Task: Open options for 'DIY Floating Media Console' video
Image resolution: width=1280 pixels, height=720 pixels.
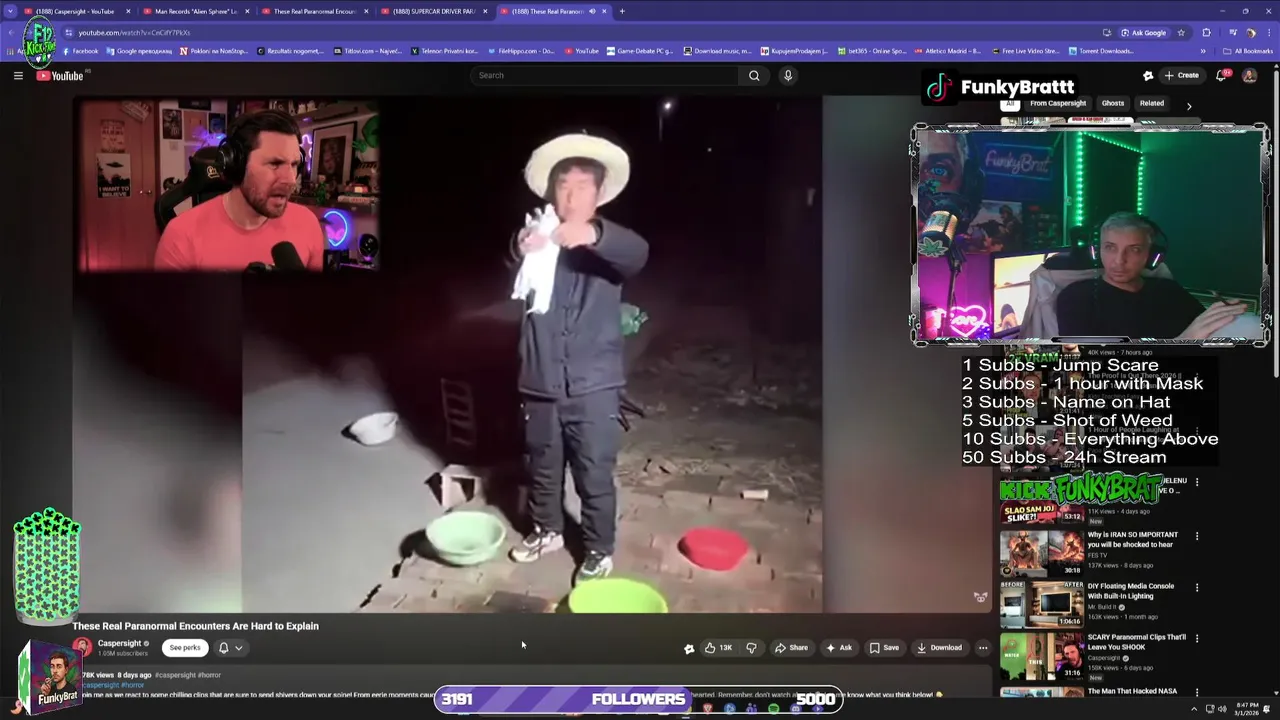Action: pyautogui.click(x=1197, y=587)
